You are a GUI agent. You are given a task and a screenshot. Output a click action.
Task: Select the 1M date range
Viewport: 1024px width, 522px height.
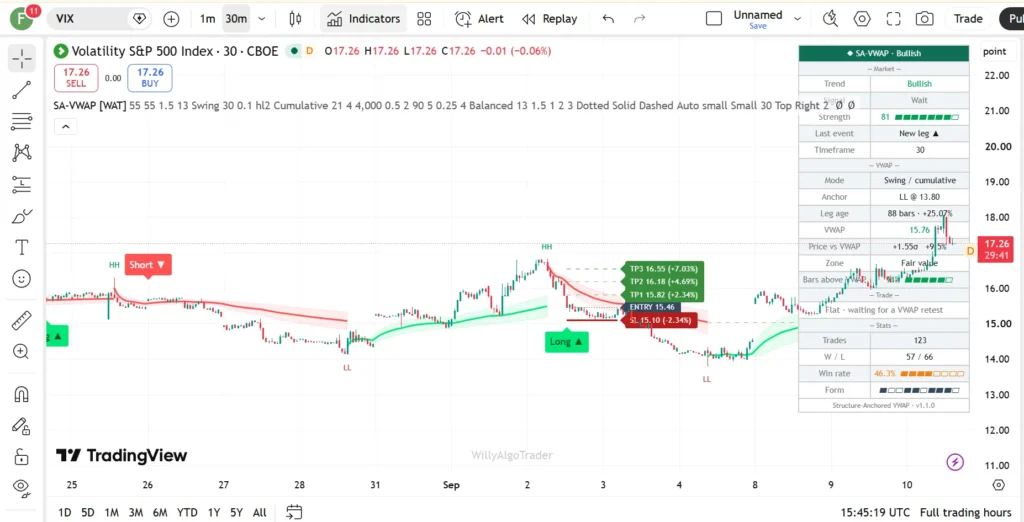[112, 512]
